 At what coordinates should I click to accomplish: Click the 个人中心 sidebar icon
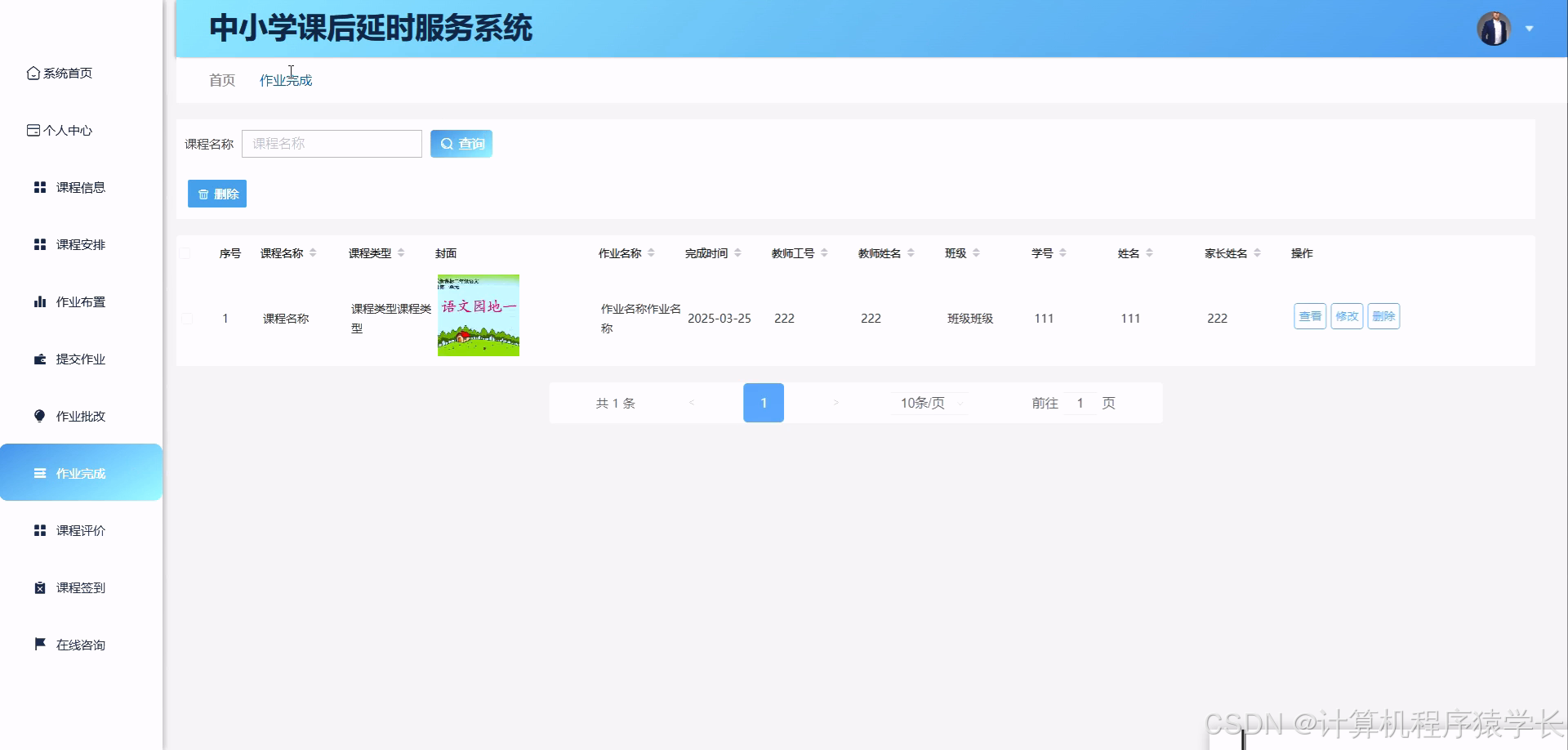[33, 129]
